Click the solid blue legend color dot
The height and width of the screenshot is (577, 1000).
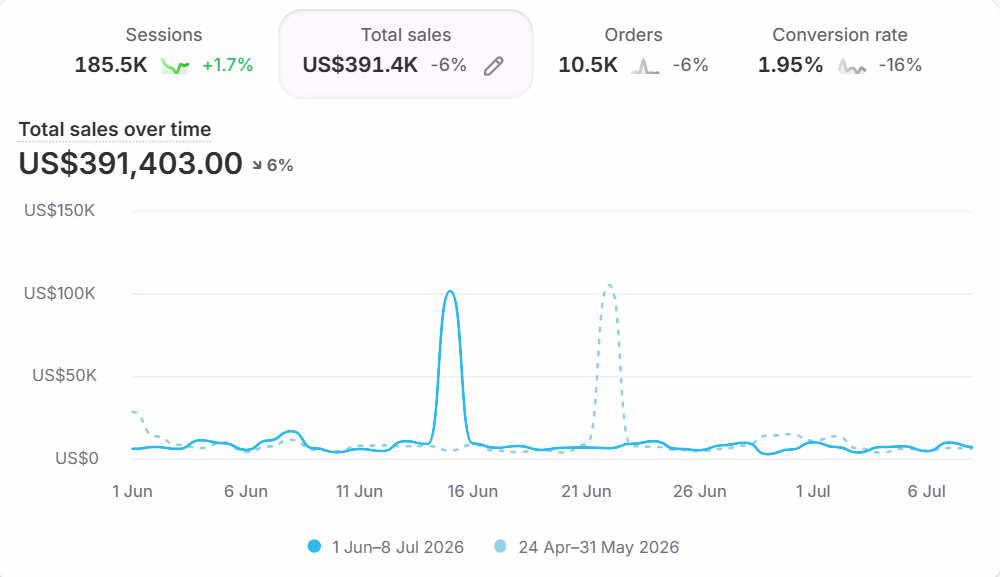tap(314, 546)
